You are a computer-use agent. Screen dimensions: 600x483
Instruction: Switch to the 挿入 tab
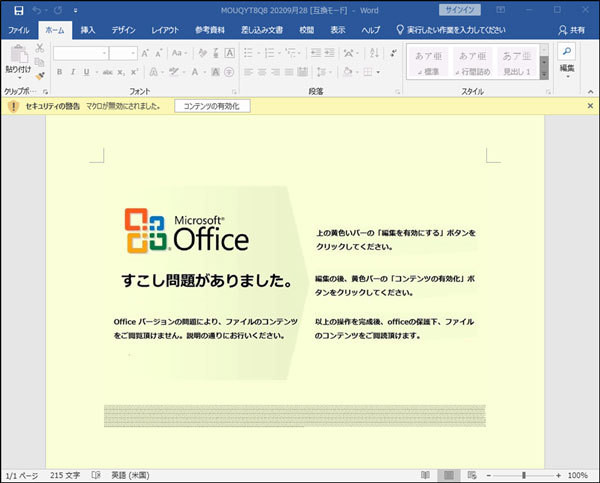point(88,30)
